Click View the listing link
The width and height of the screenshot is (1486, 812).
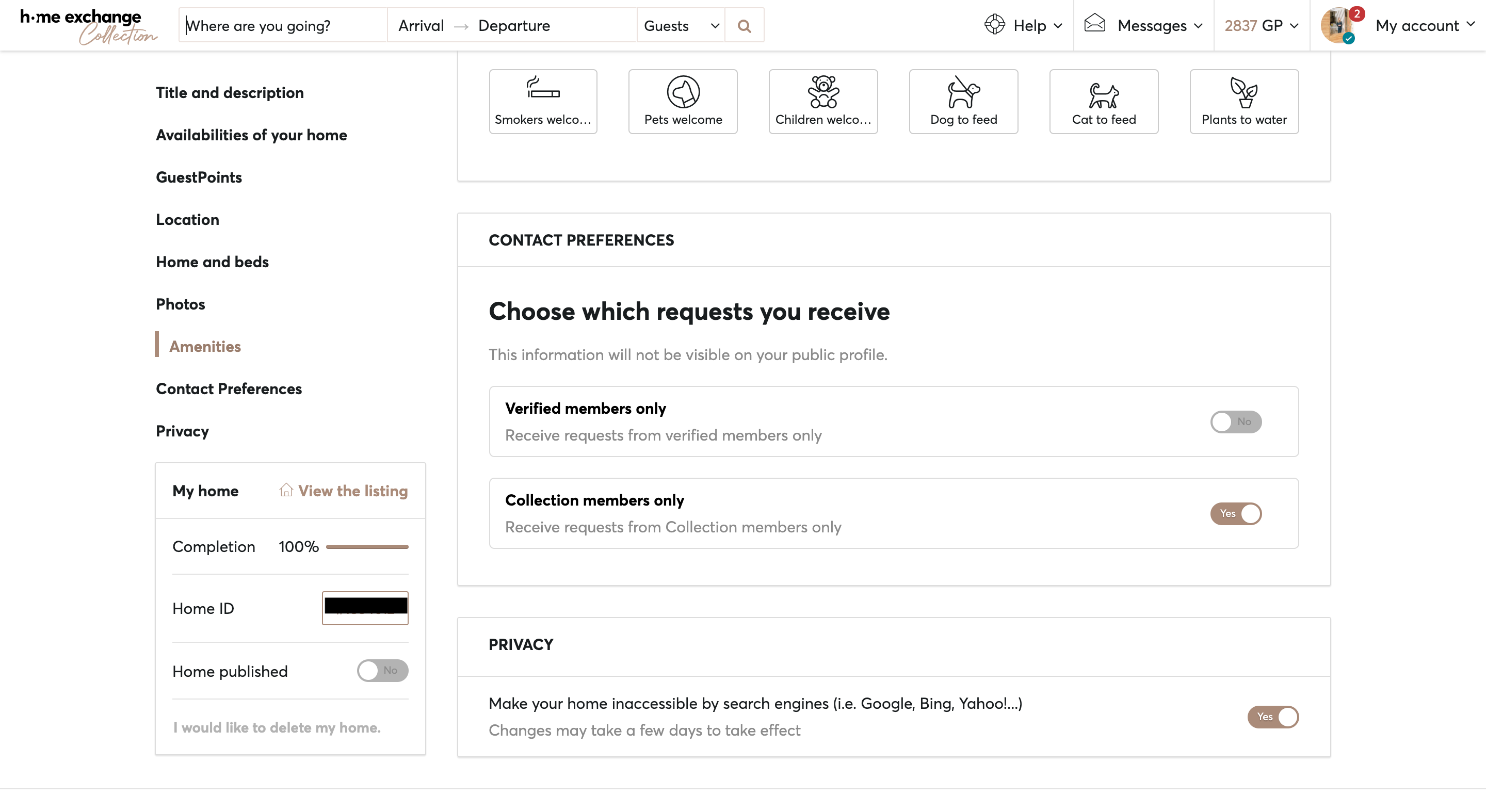click(352, 491)
